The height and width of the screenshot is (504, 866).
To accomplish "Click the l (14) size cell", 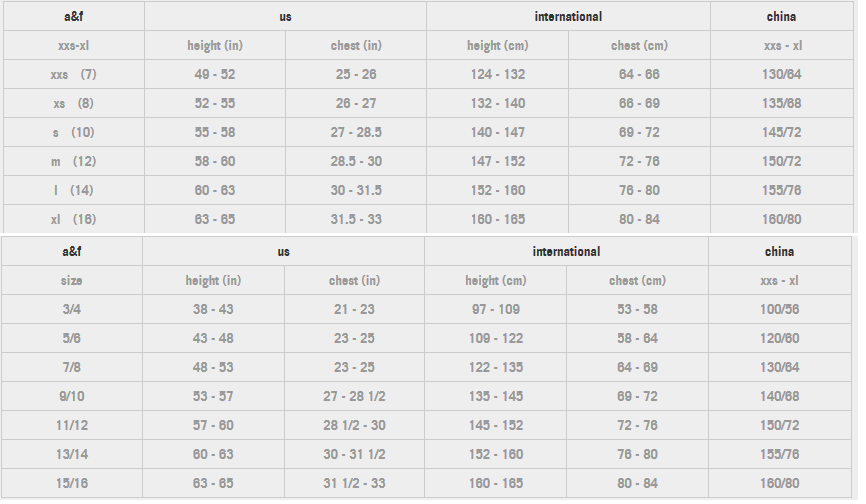I will pyautogui.click(x=73, y=191).
